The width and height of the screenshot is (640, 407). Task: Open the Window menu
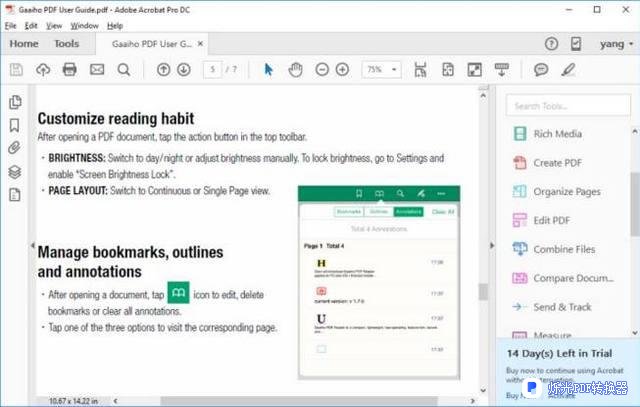[x=84, y=26]
